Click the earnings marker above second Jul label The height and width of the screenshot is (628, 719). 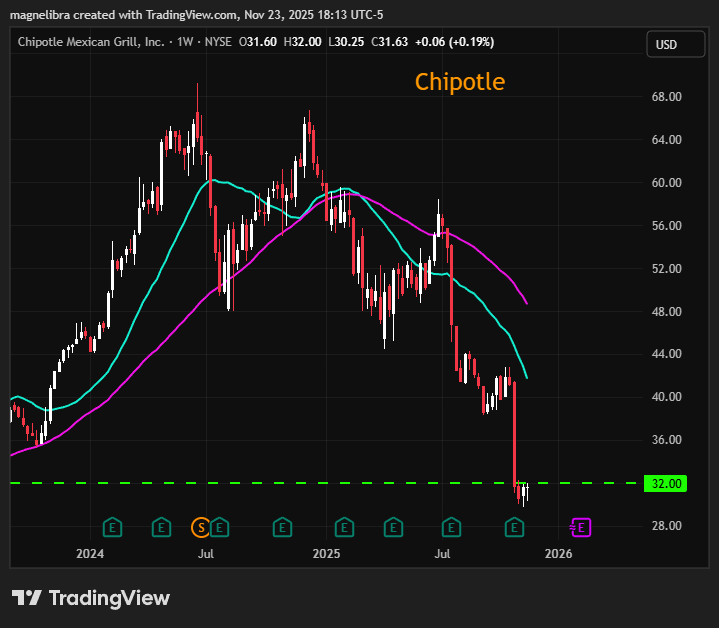coord(451,528)
